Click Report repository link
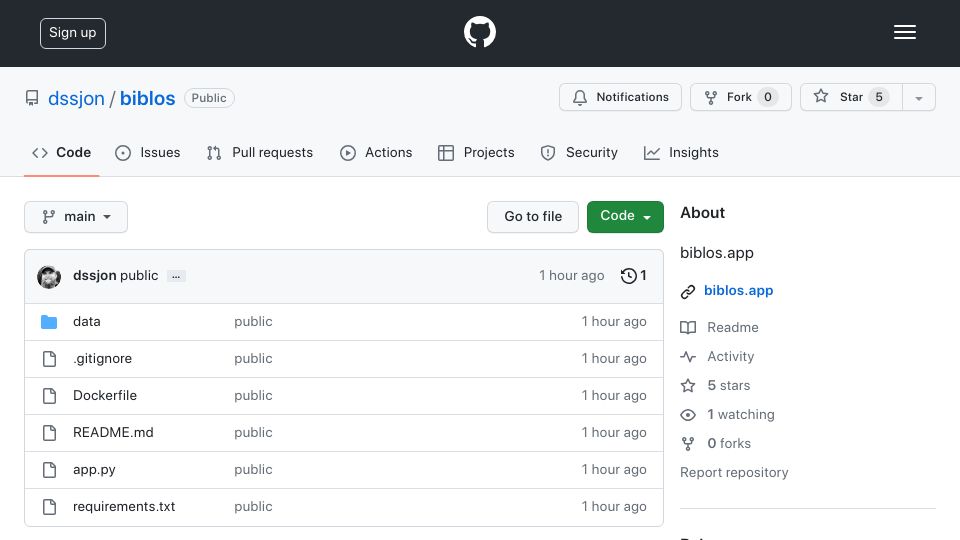 [734, 473]
